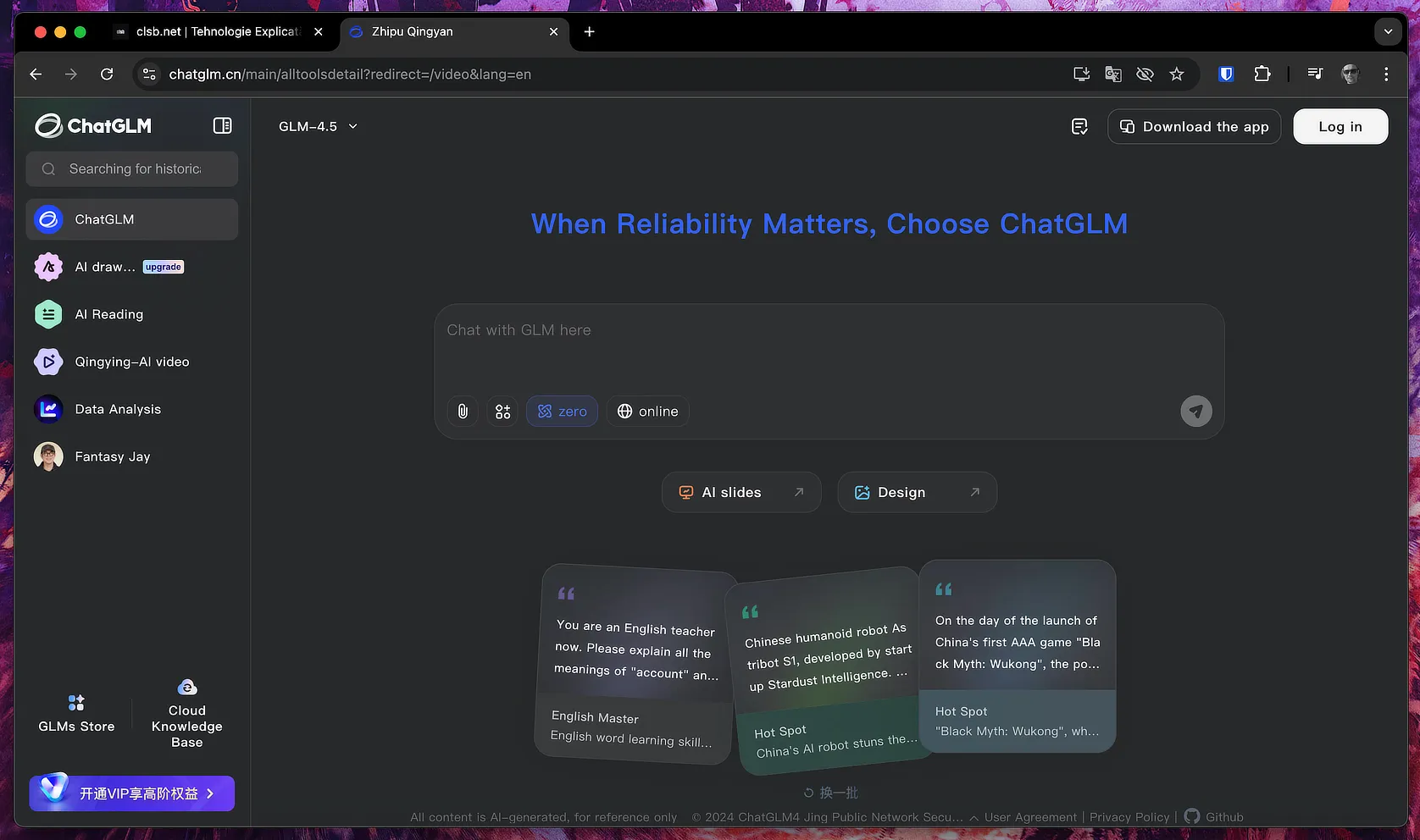Expand the footer license caret

(974, 818)
